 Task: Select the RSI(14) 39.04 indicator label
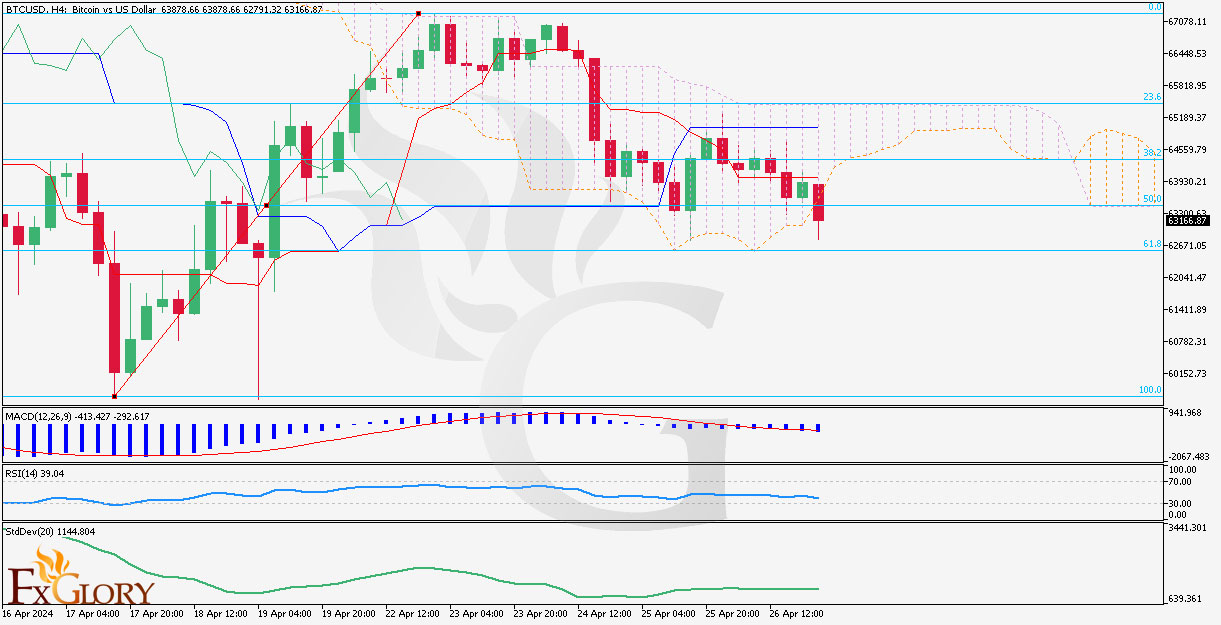tap(35, 472)
